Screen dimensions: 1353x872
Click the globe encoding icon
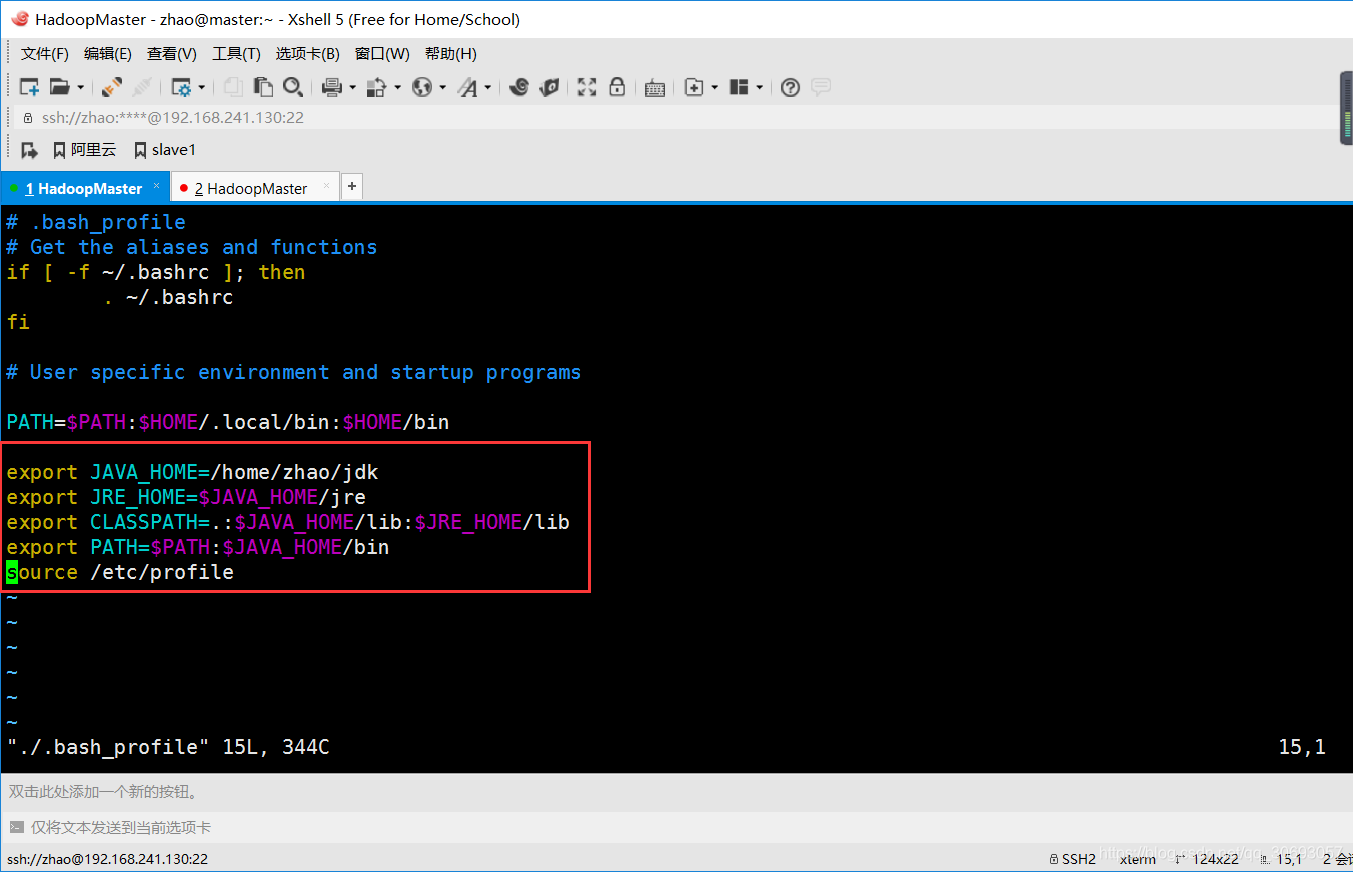click(422, 87)
